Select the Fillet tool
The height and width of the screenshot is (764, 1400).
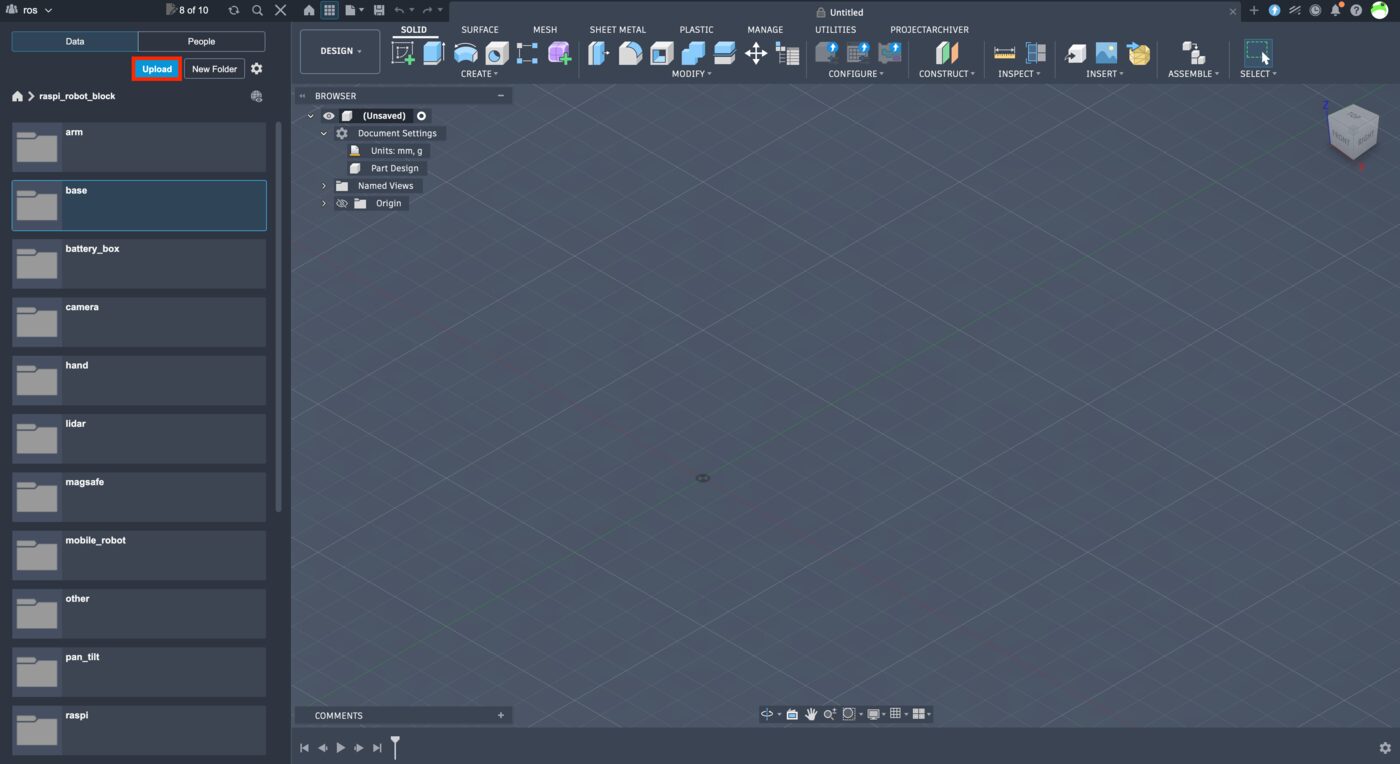pyautogui.click(x=630, y=53)
